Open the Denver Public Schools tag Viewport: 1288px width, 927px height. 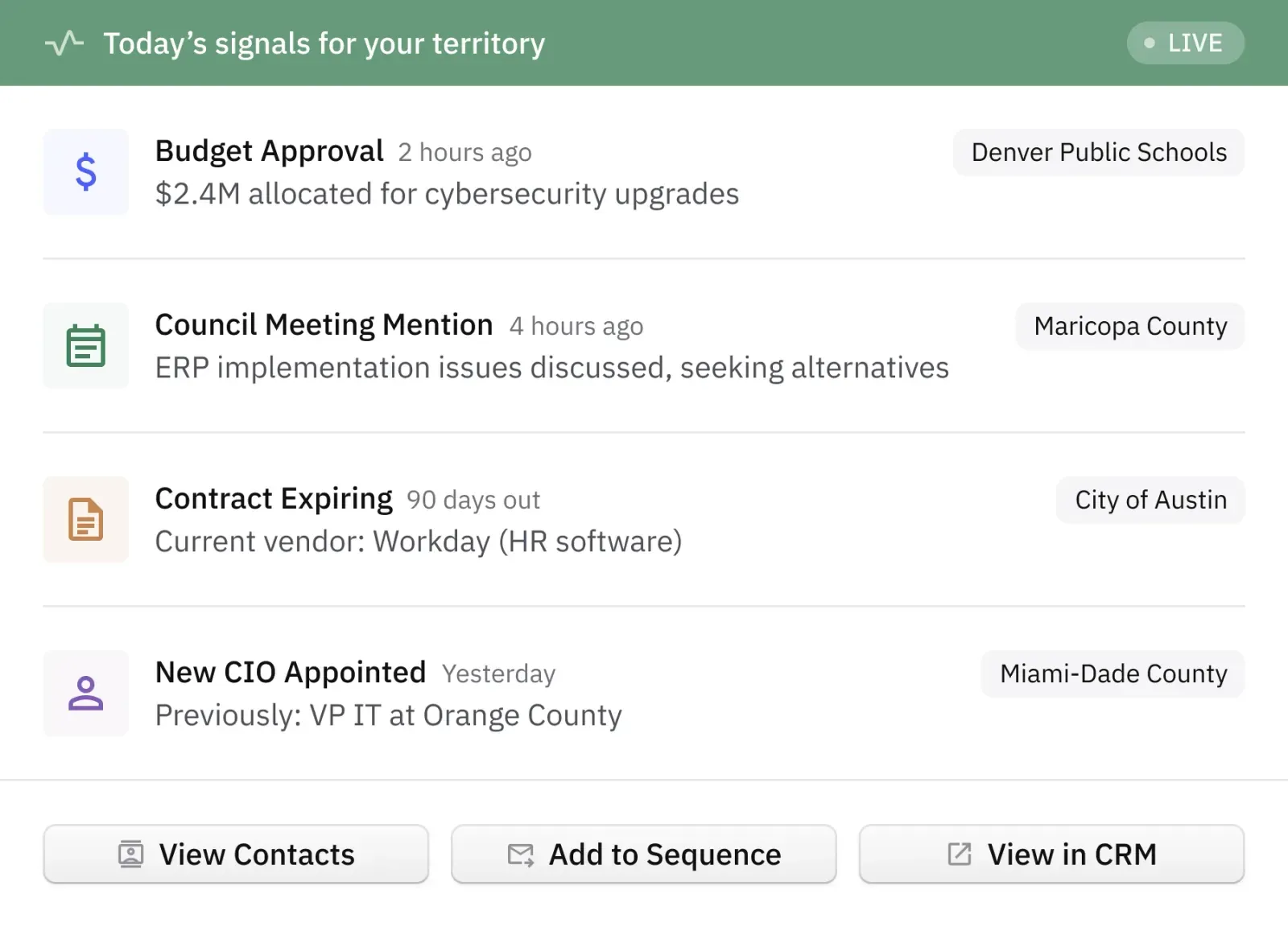click(1099, 152)
